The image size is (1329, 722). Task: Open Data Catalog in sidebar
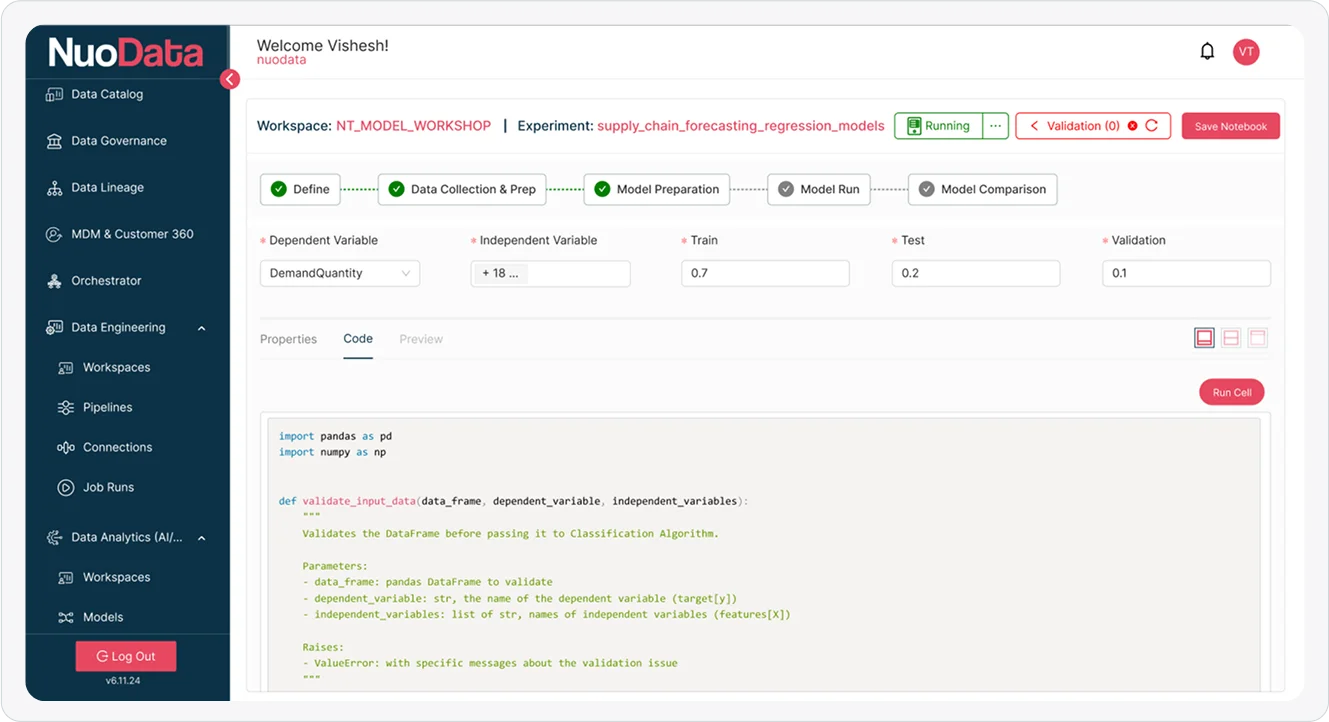pyautogui.click(x=107, y=94)
